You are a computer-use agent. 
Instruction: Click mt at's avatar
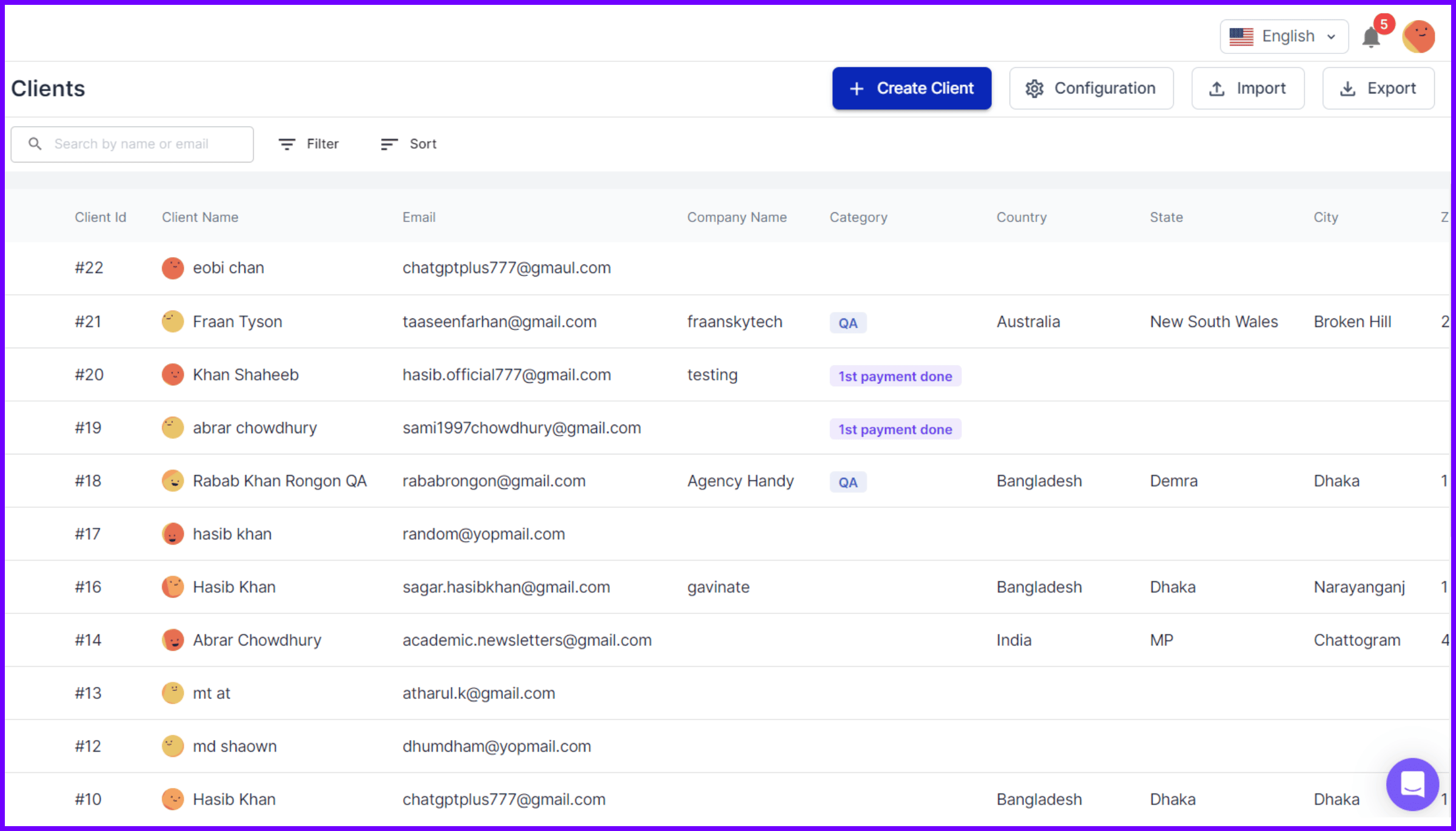point(173,693)
